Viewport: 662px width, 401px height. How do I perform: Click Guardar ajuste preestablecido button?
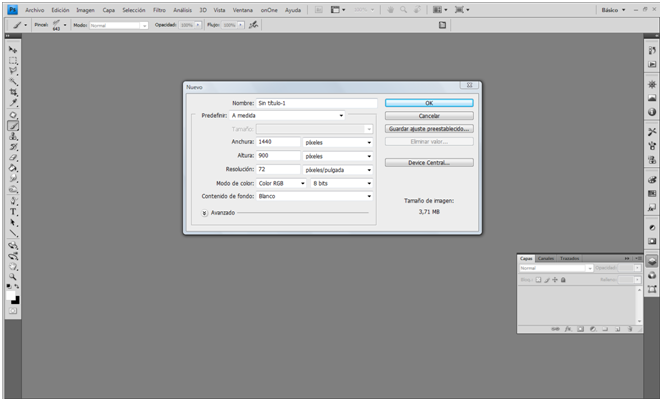coord(429,129)
